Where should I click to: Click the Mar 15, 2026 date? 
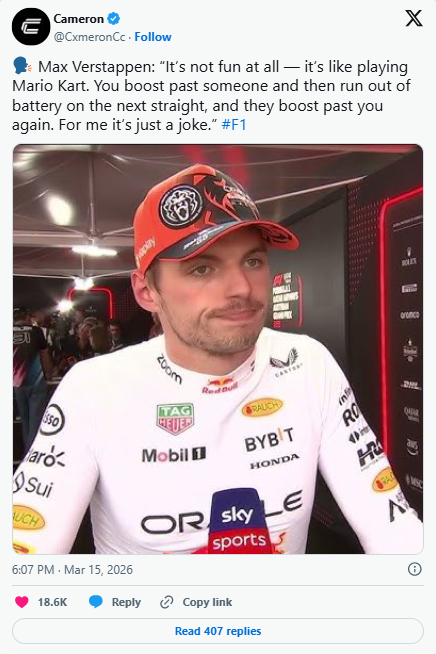[98, 570]
